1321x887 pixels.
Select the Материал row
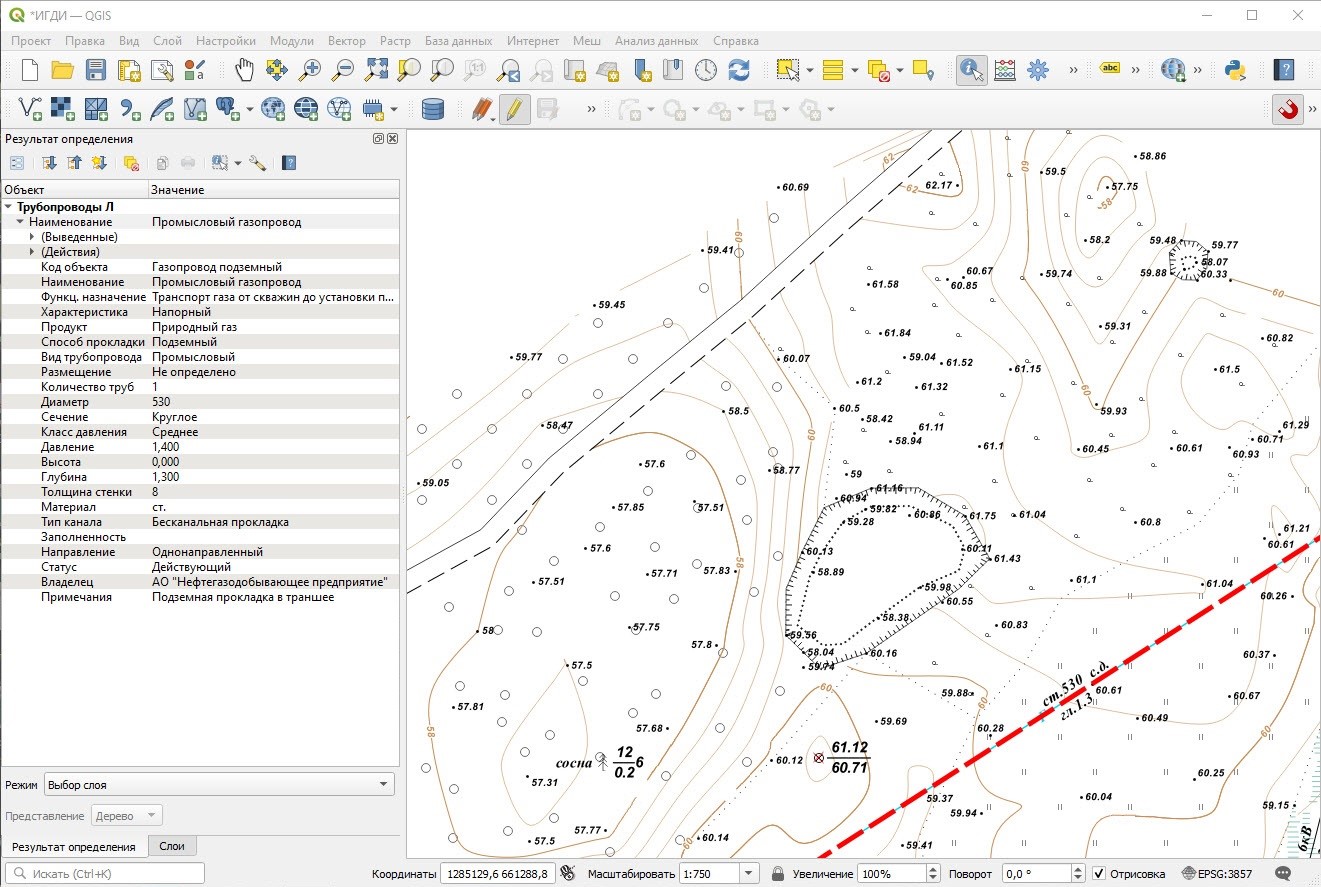[200, 507]
